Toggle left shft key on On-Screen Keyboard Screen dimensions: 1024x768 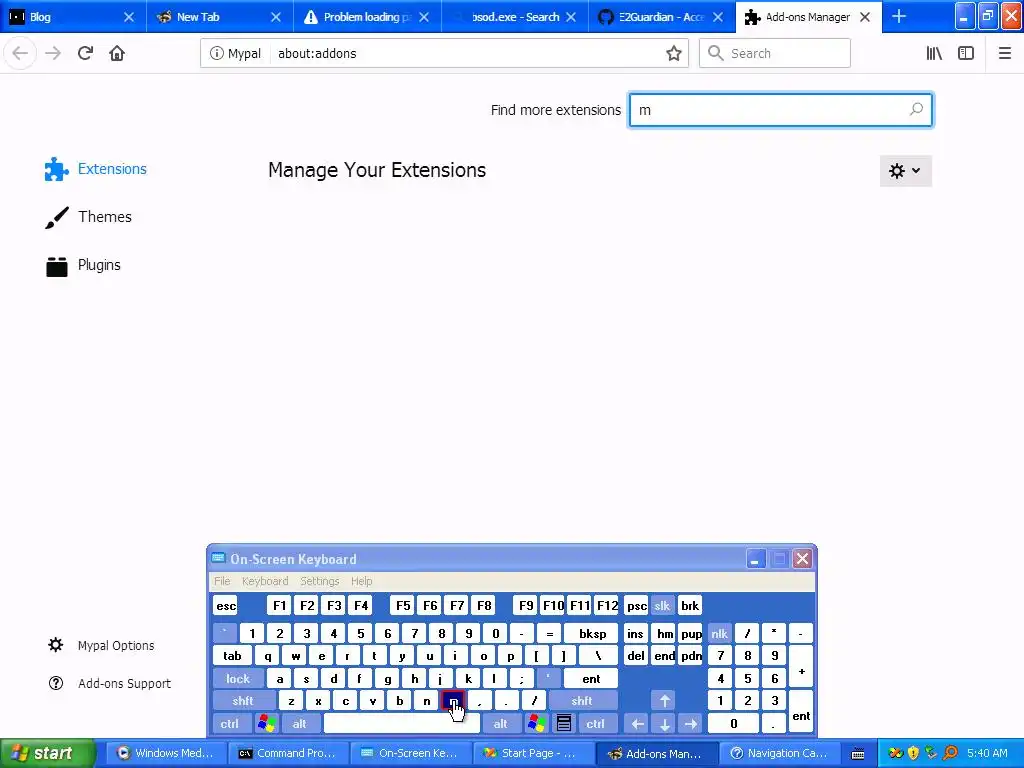(243, 701)
